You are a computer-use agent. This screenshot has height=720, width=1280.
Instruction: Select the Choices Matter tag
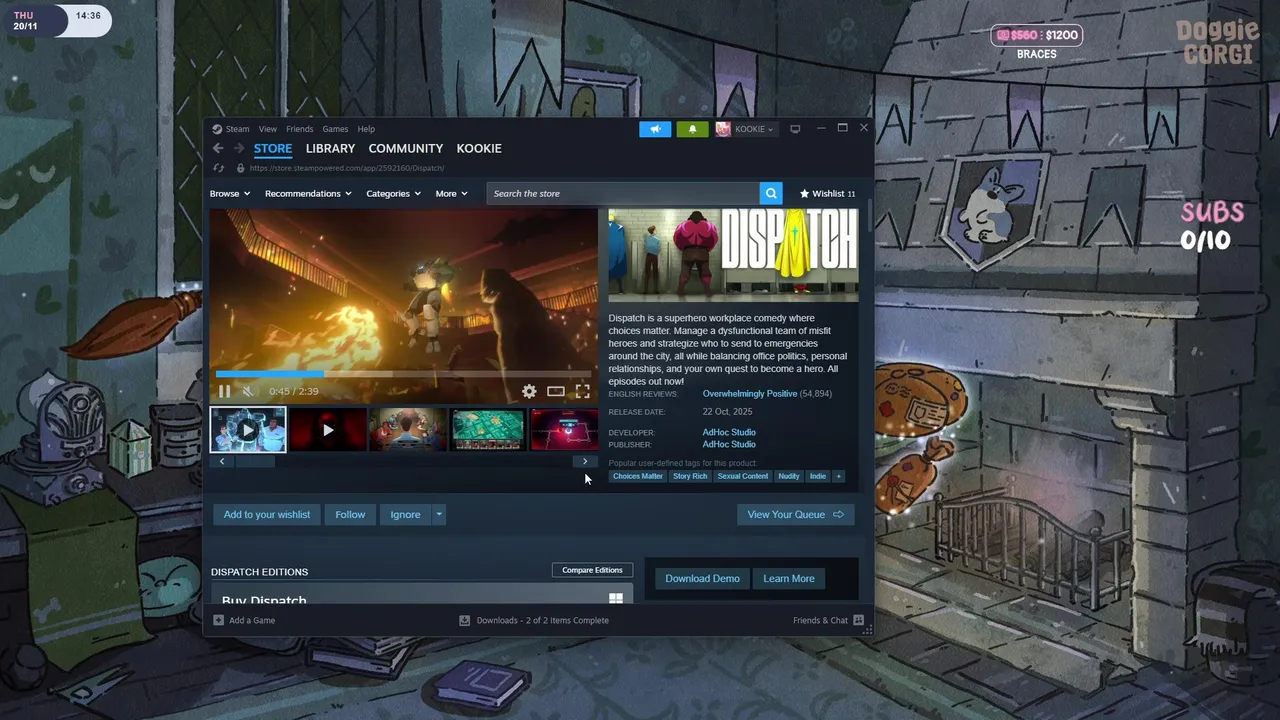638,476
